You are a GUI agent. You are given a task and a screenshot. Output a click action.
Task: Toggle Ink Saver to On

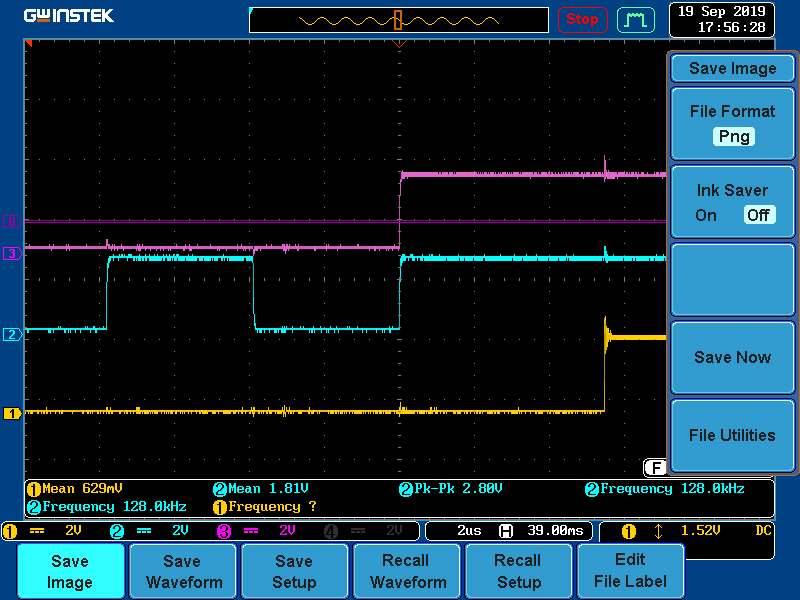coord(705,215)
